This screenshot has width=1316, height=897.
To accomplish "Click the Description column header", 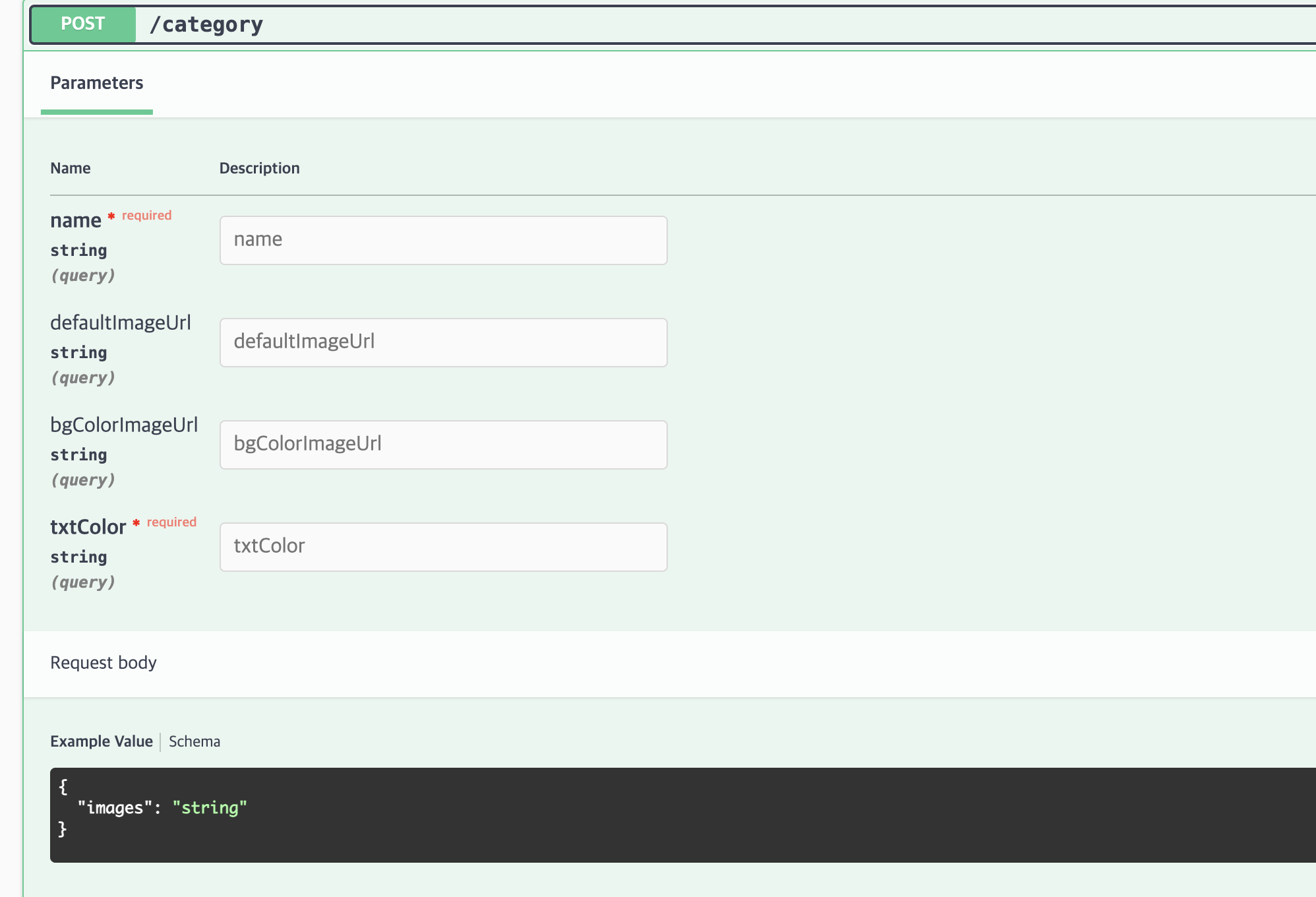I will click(260, 168).
